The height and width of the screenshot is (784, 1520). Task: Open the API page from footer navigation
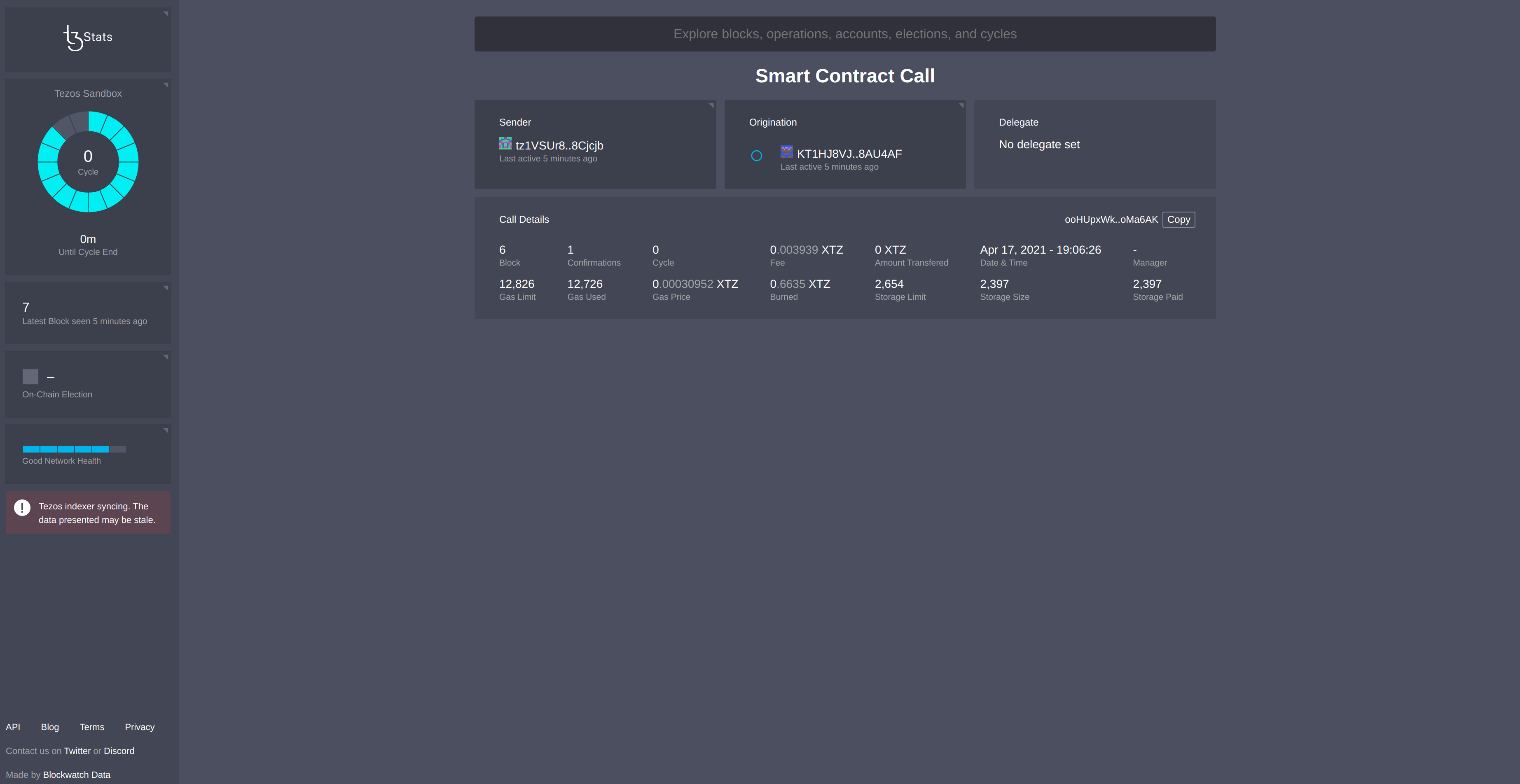tap(12, 727)
